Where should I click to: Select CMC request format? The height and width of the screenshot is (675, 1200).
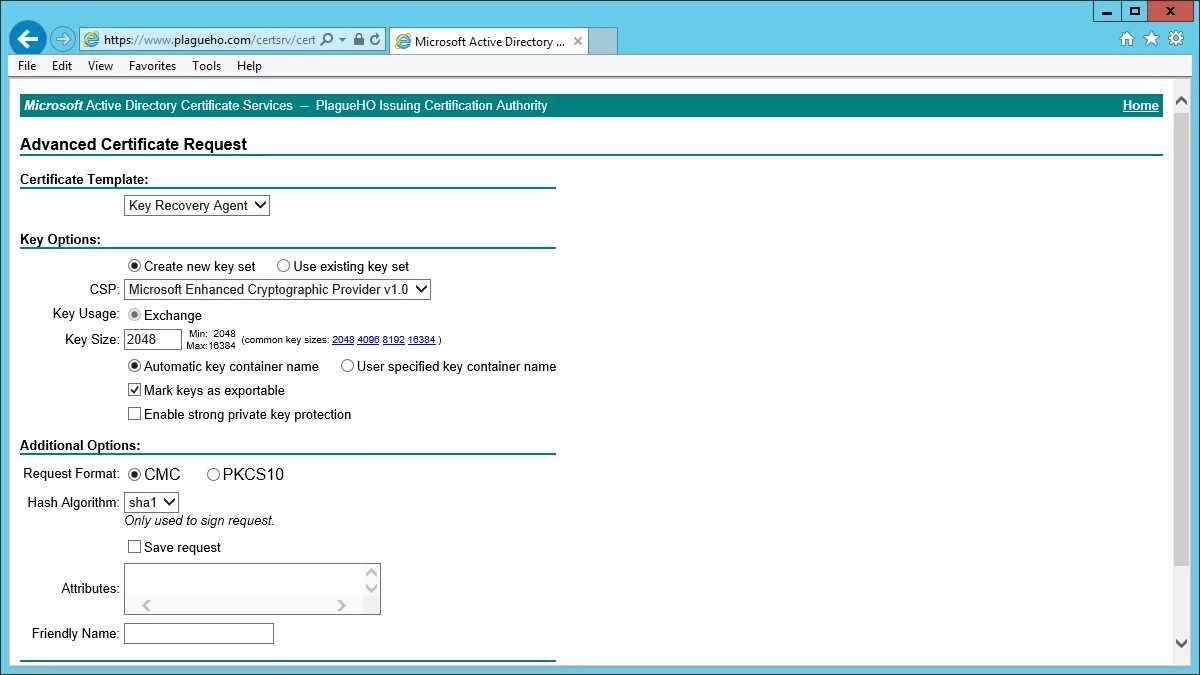(135, 474)
